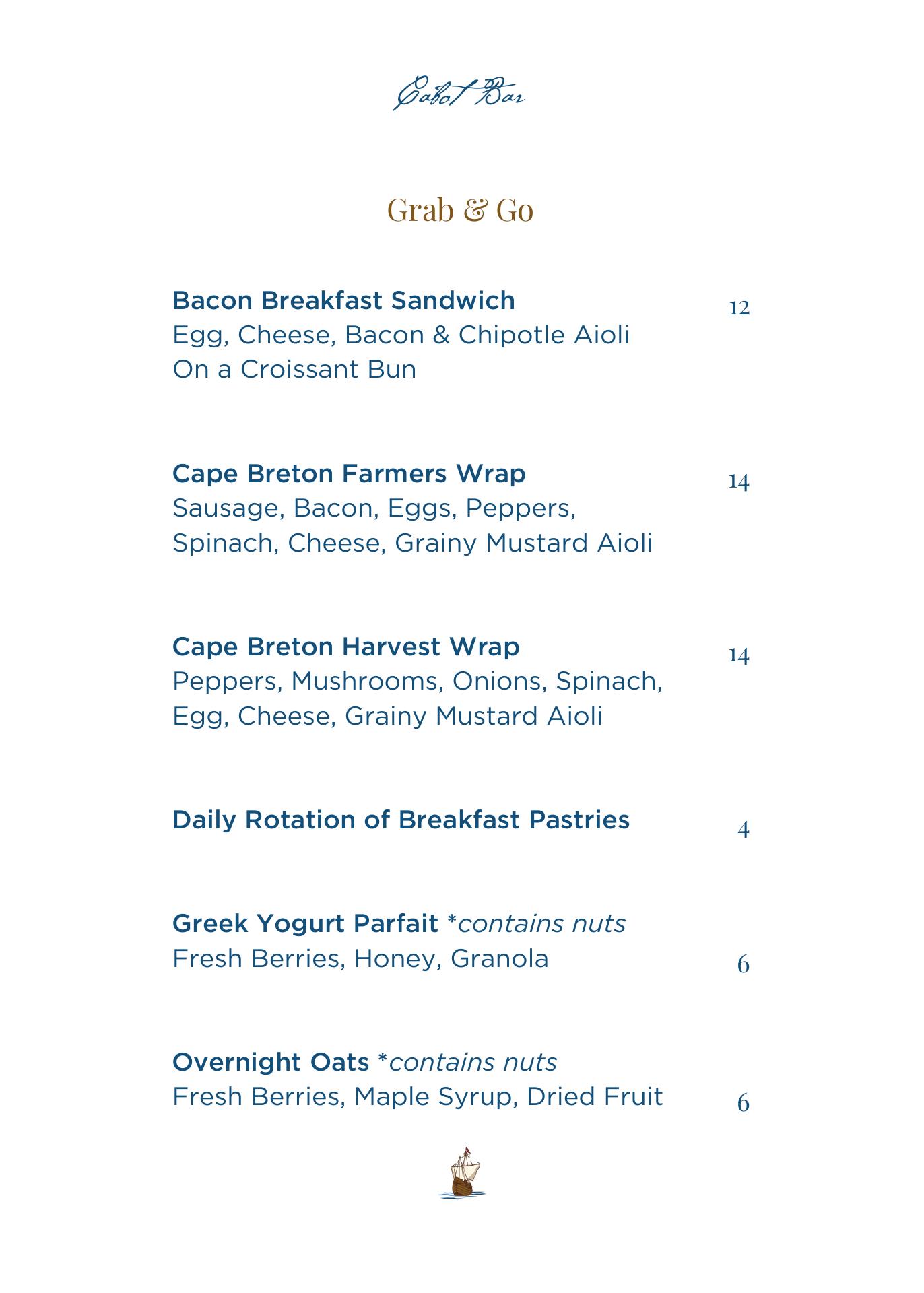Click the Greek Yogurt Parfait title
Viewport: 924px width, 1293px height.
(x=305, y=923)
